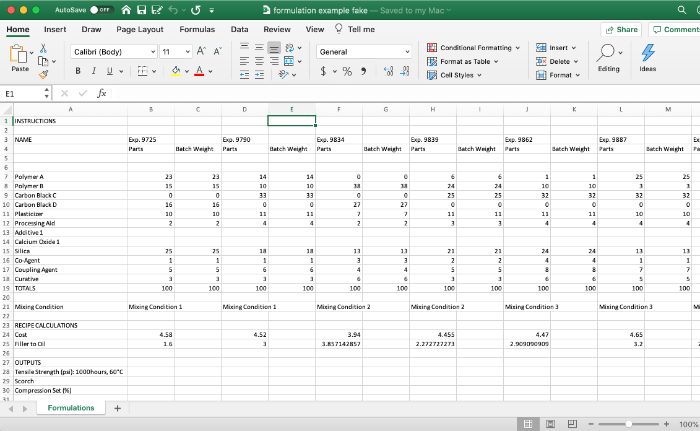The width and height of the screenshot is (700, 431).
Task: Open the Review tab
Action: 277,29
